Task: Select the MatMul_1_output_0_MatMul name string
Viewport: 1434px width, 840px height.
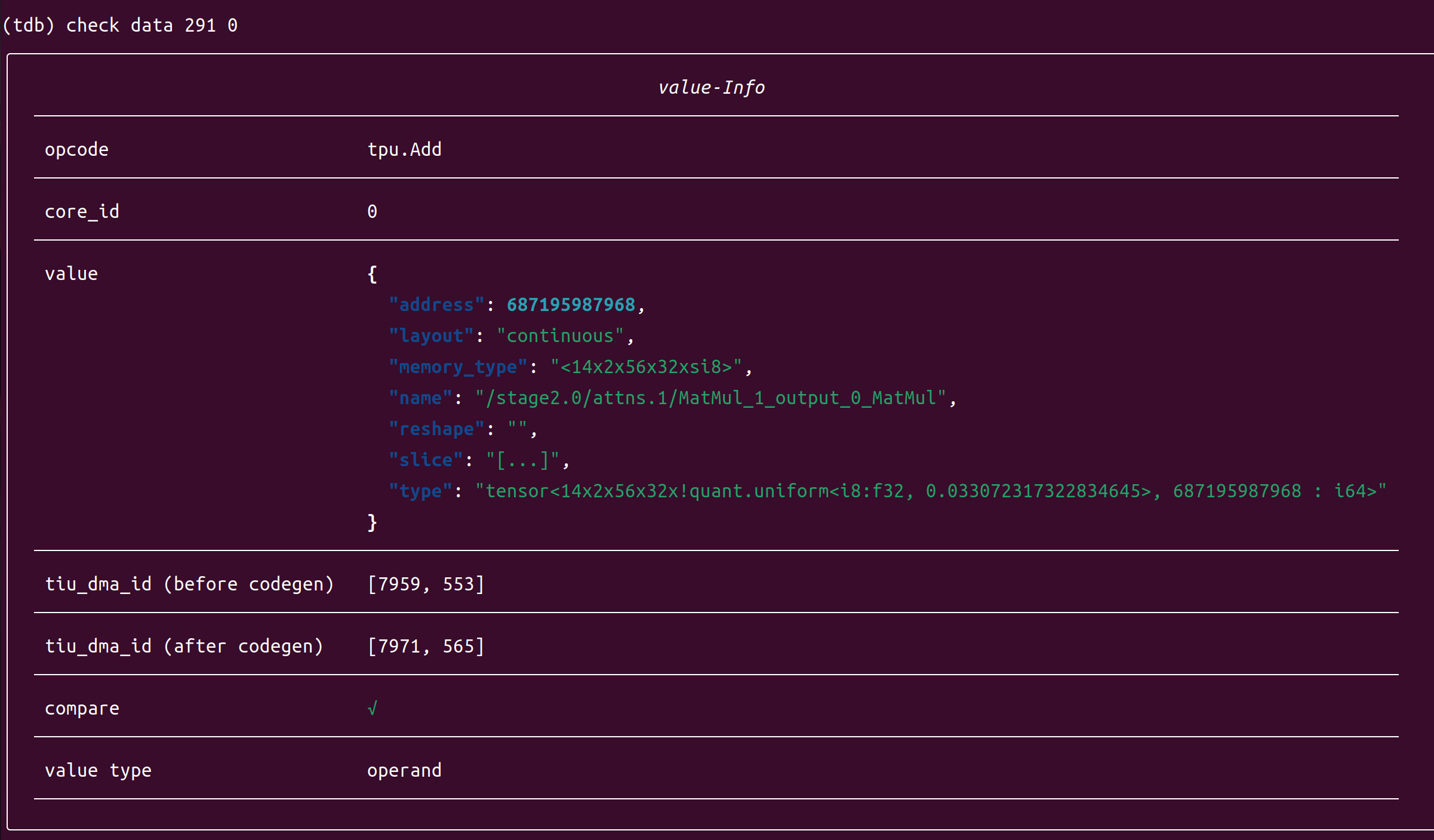Action: click(x=713, y=397)
